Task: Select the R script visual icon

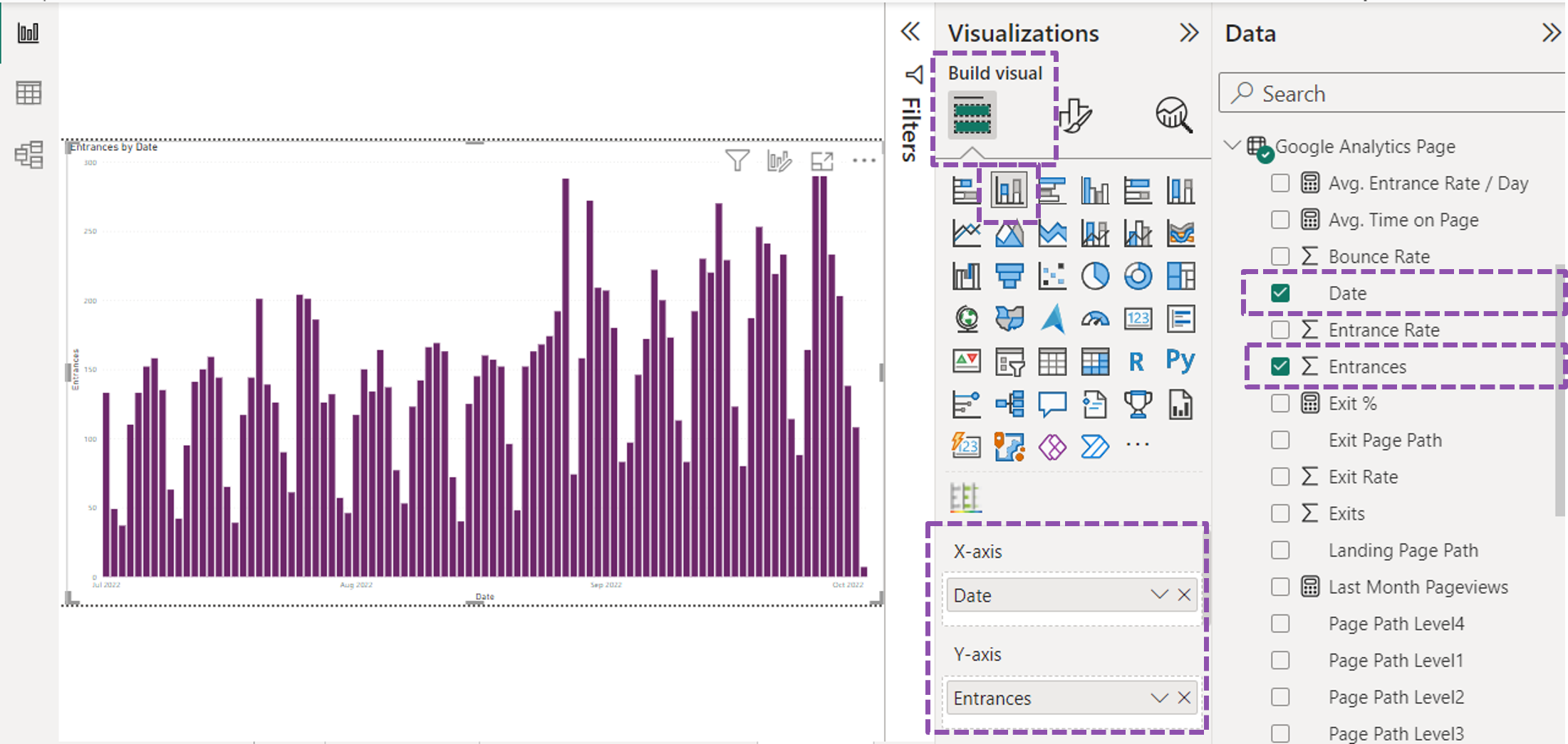Action: pos(1137,361)
